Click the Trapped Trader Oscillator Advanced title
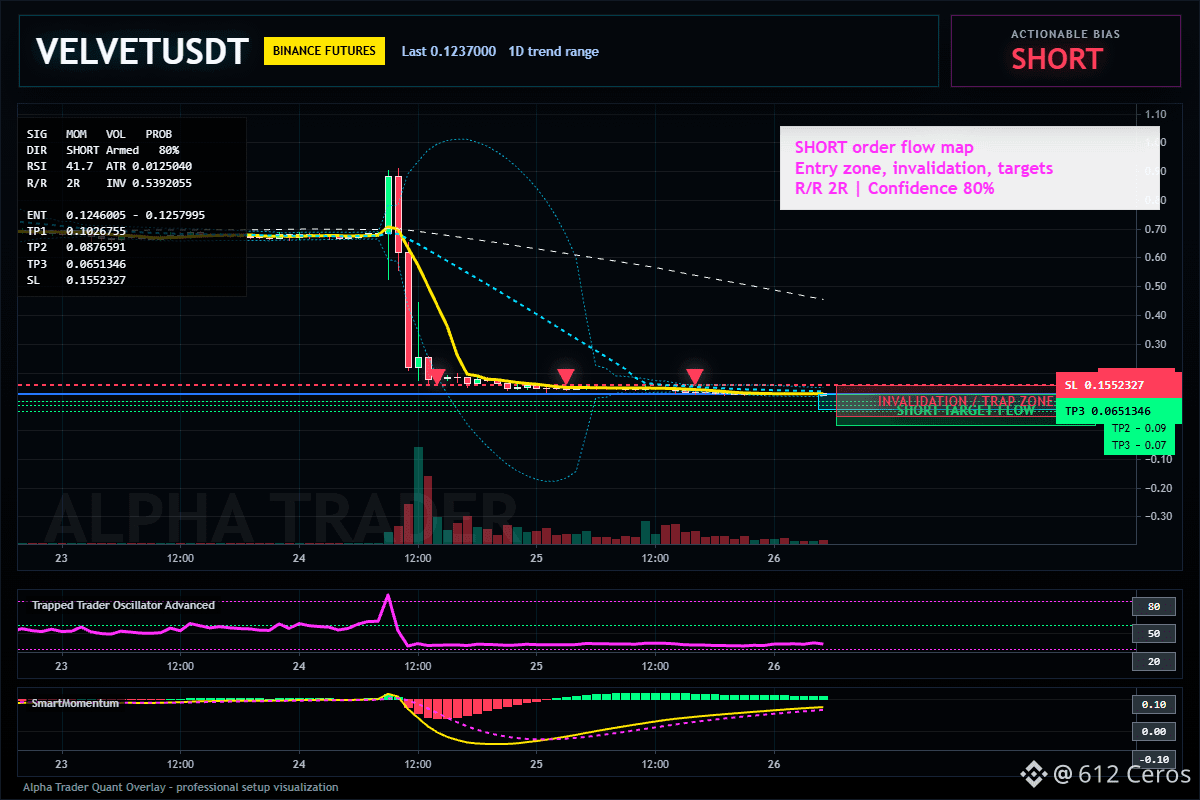1200x800 pixels. point(123,605)
